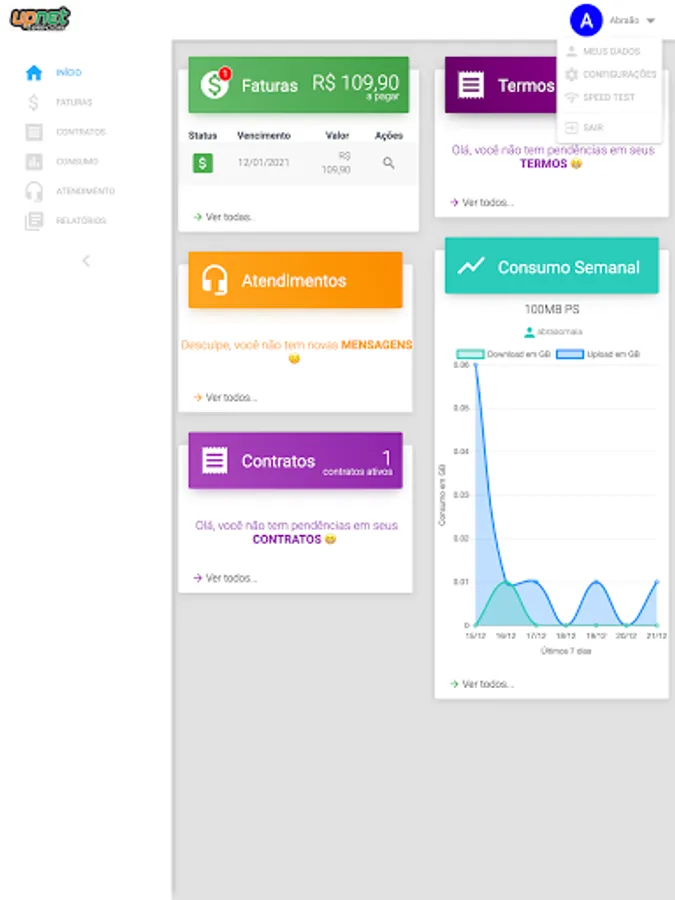
Task: Open the green Faturas card header
Action: click(298, 85)
